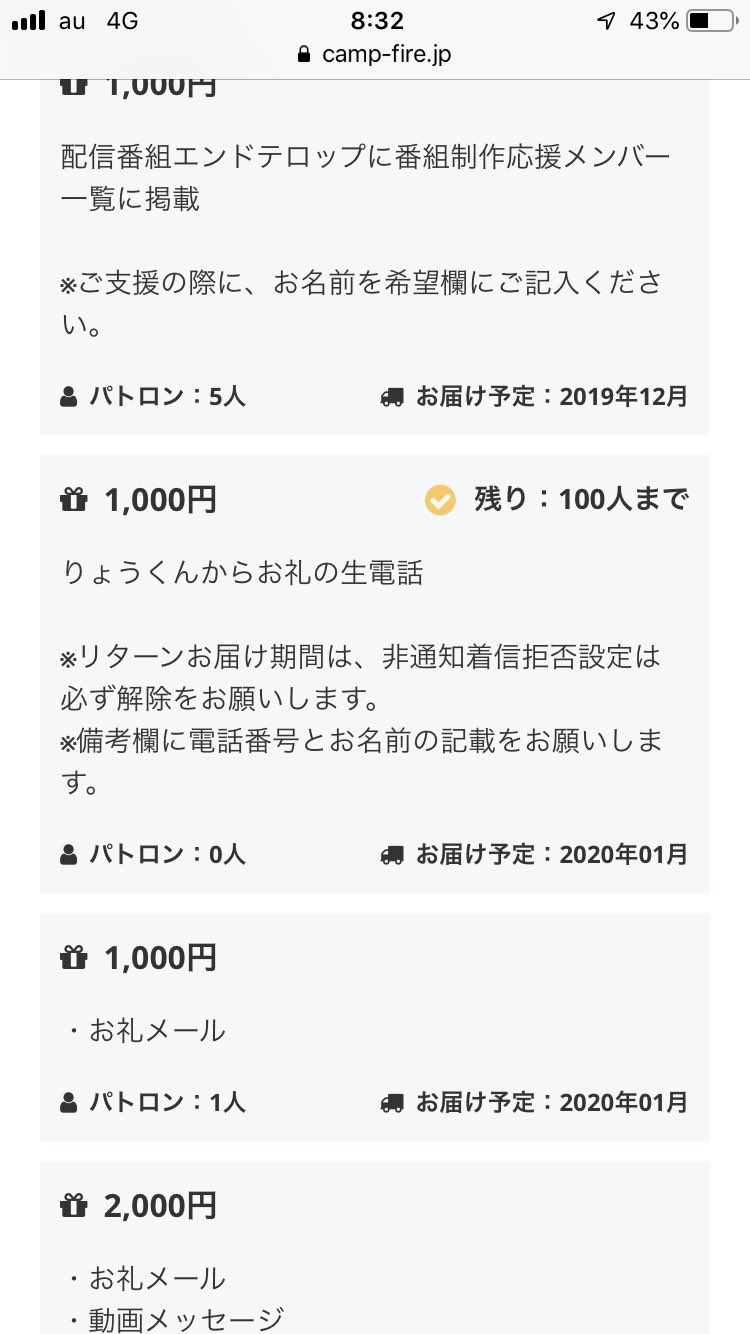Tap the gift icon on the 2,000円 reward
Viewport: 750px width, 1334px height.
click(x=74, y=1207)
